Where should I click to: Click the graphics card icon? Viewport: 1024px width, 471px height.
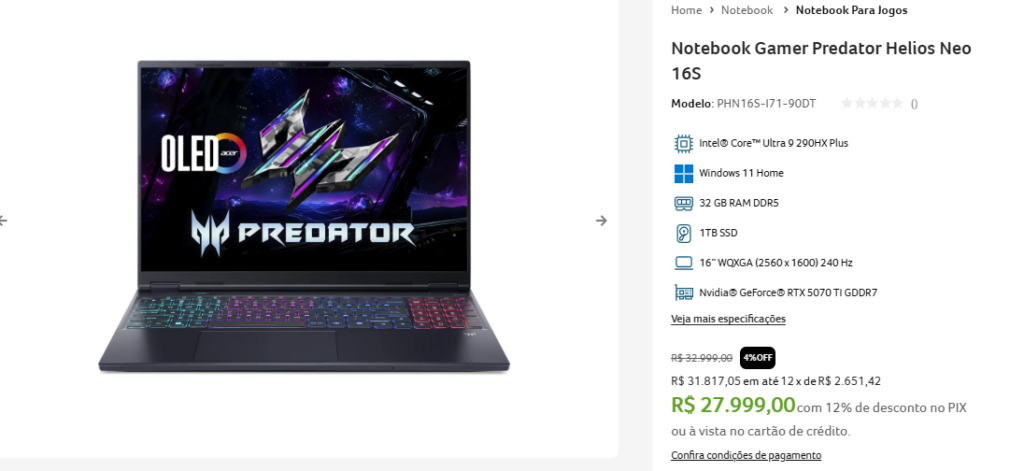tap(683, 293)
